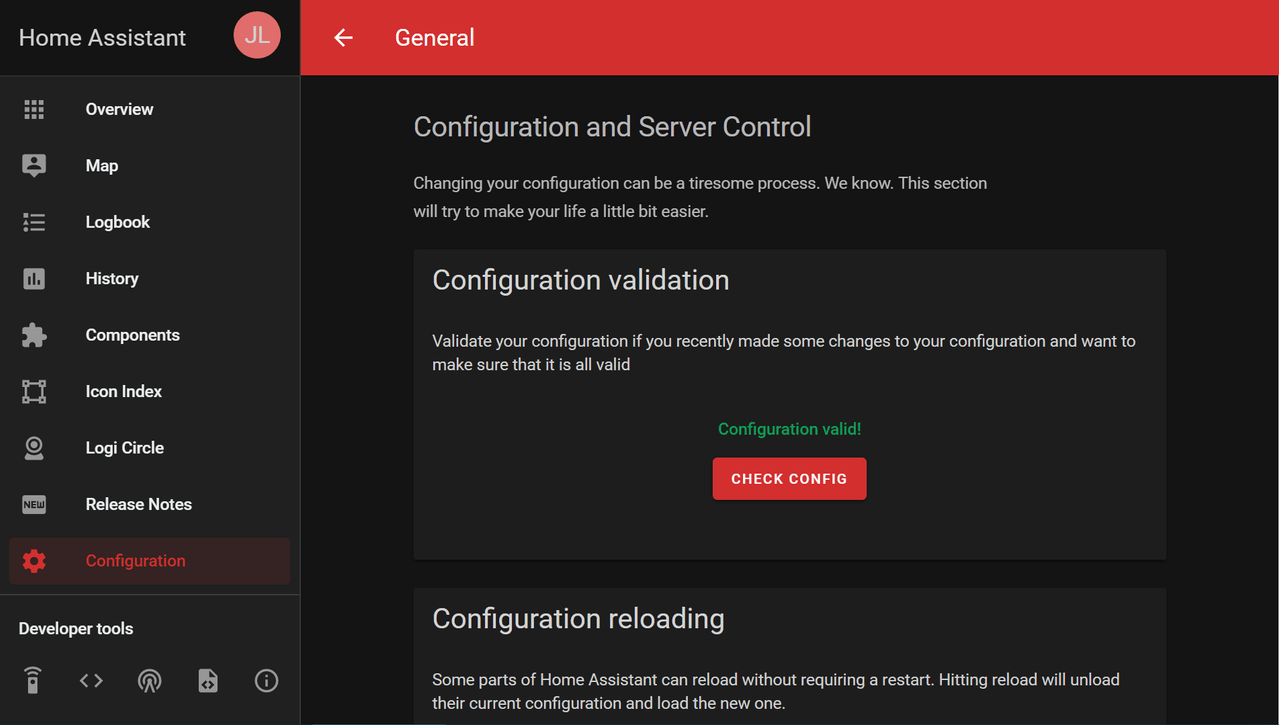Open the Logbook menu item

[150, 222]
